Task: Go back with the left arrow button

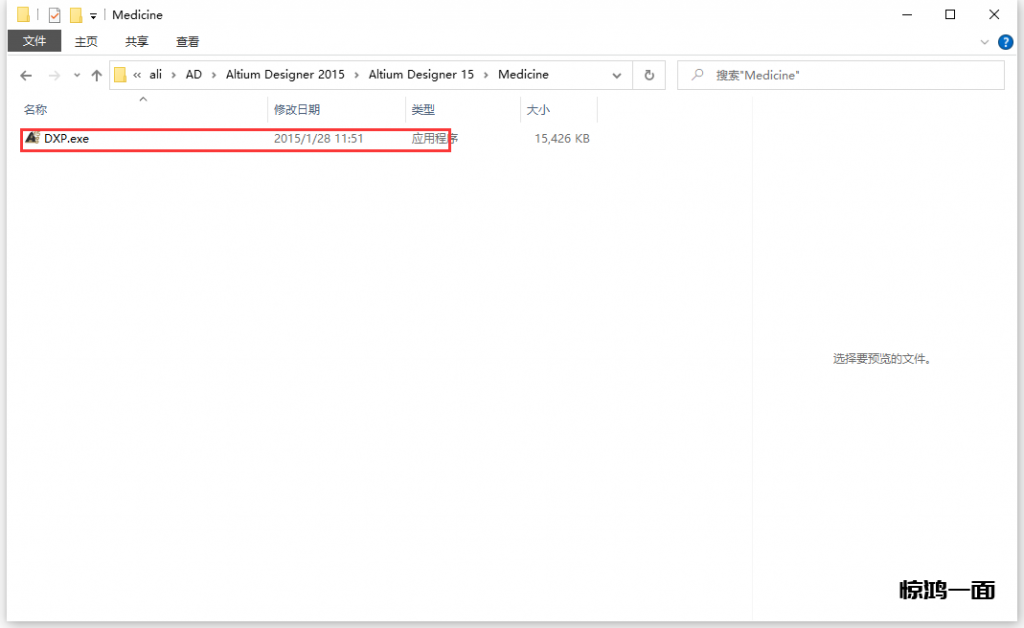Action: coord(26,75)
